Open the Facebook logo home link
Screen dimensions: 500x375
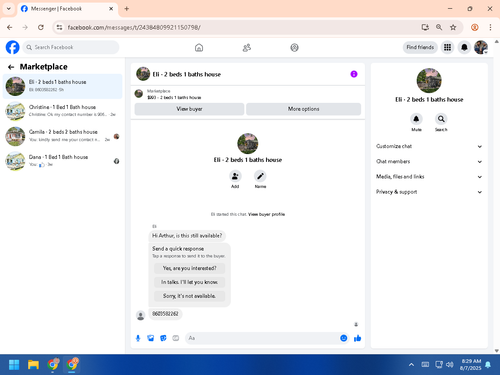click(13, 47)
